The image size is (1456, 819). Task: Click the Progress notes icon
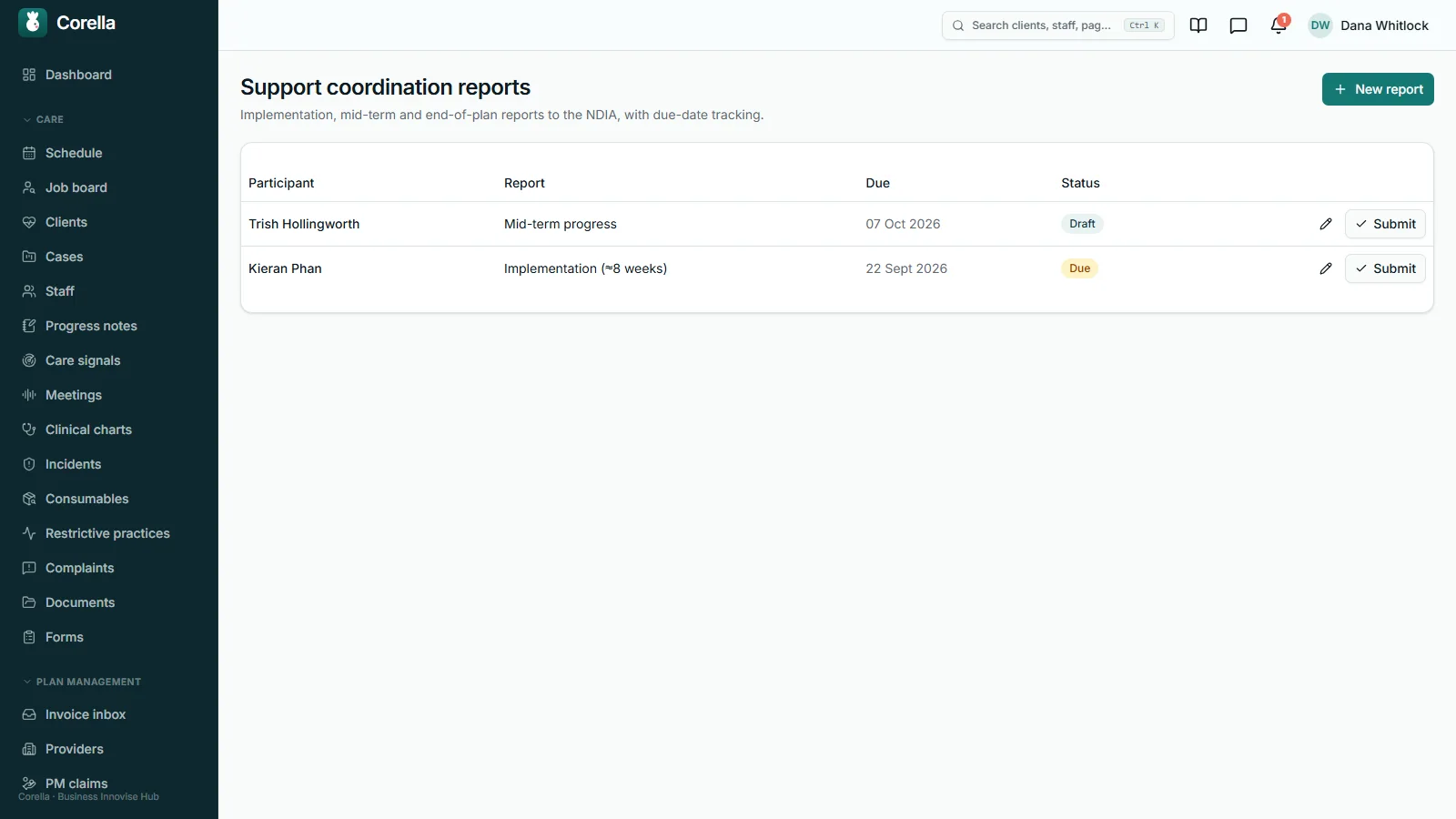[x=29, y=326]
